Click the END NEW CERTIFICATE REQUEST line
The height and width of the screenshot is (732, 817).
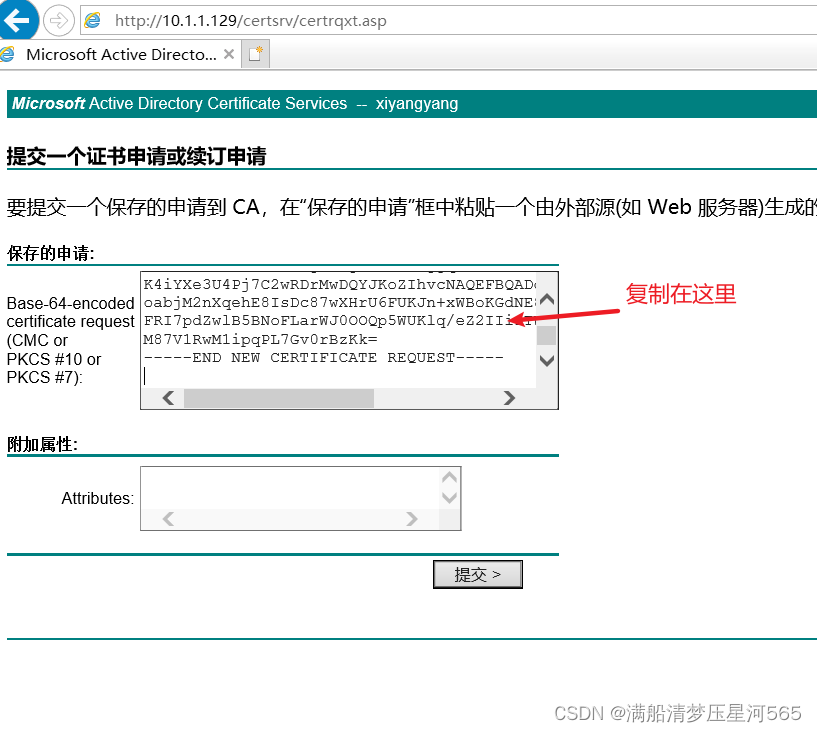click(324, 357)
